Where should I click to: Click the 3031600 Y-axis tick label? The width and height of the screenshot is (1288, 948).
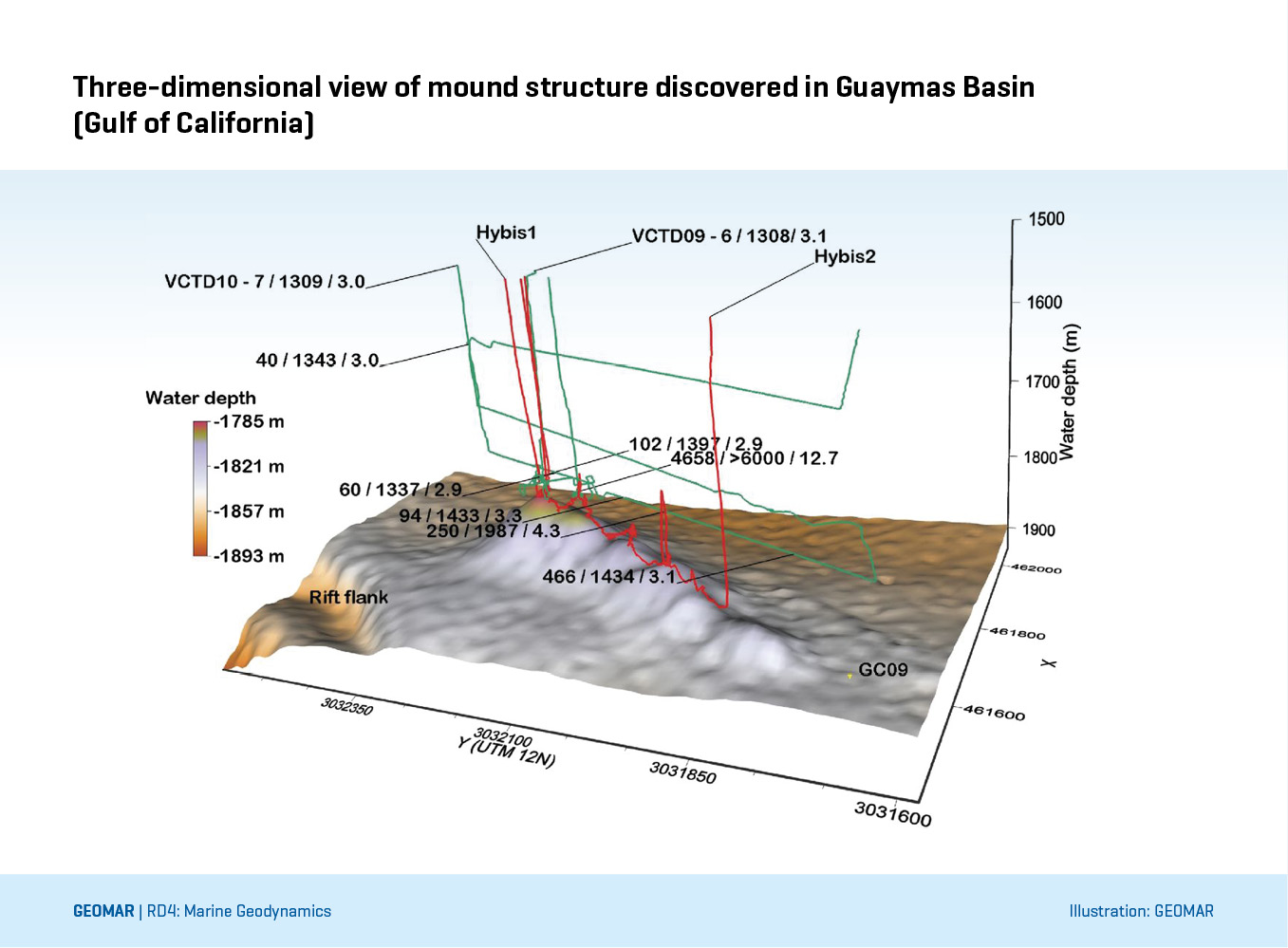892,813
